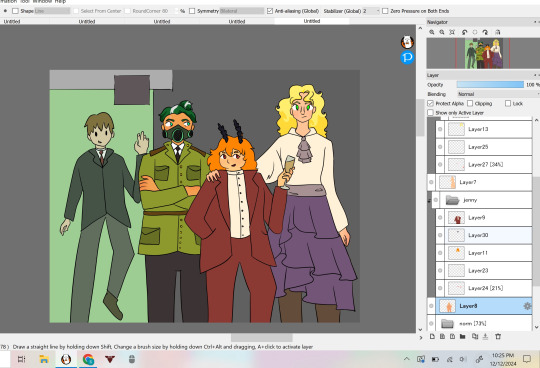Uncheck Protect Alpha

click(430, 103)
